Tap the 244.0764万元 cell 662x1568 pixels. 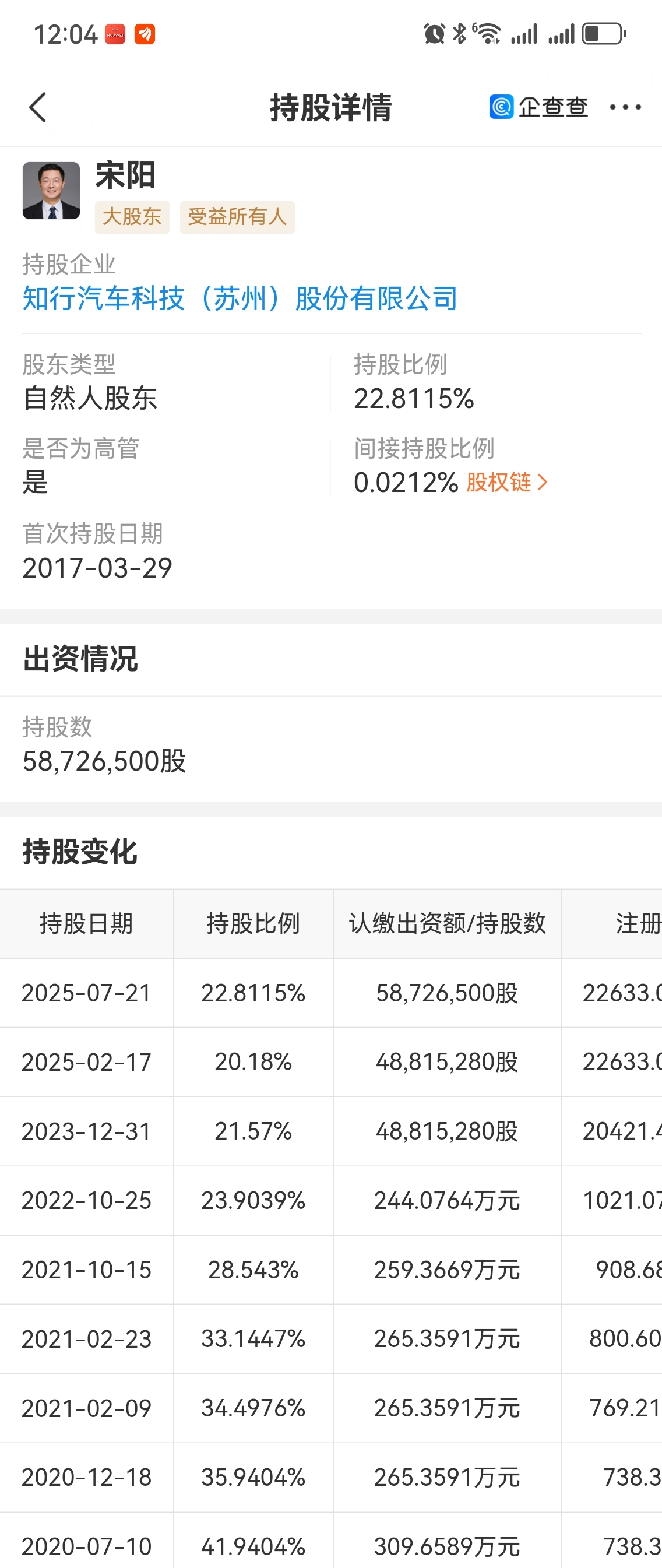coord(447,1200)
